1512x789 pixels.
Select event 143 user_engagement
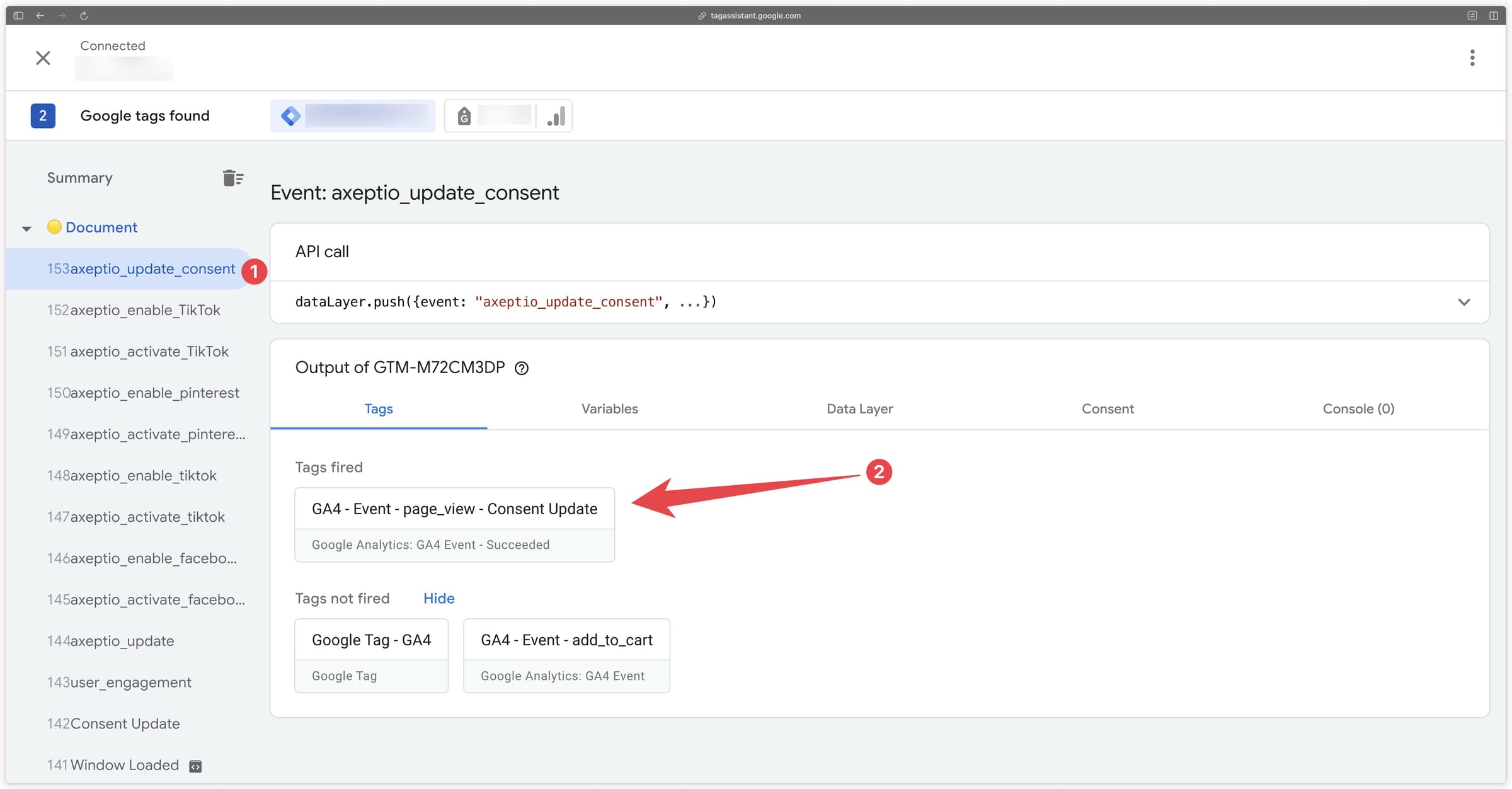click(119, 682)
